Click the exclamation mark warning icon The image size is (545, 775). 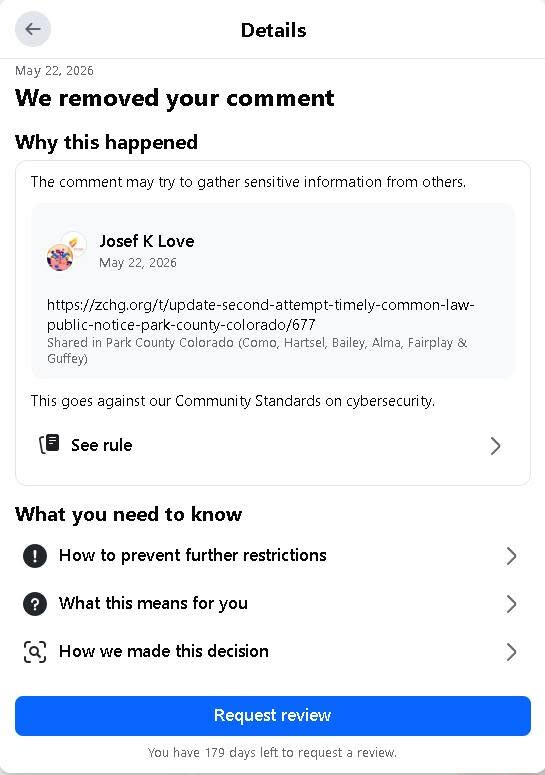coord(35,556)
